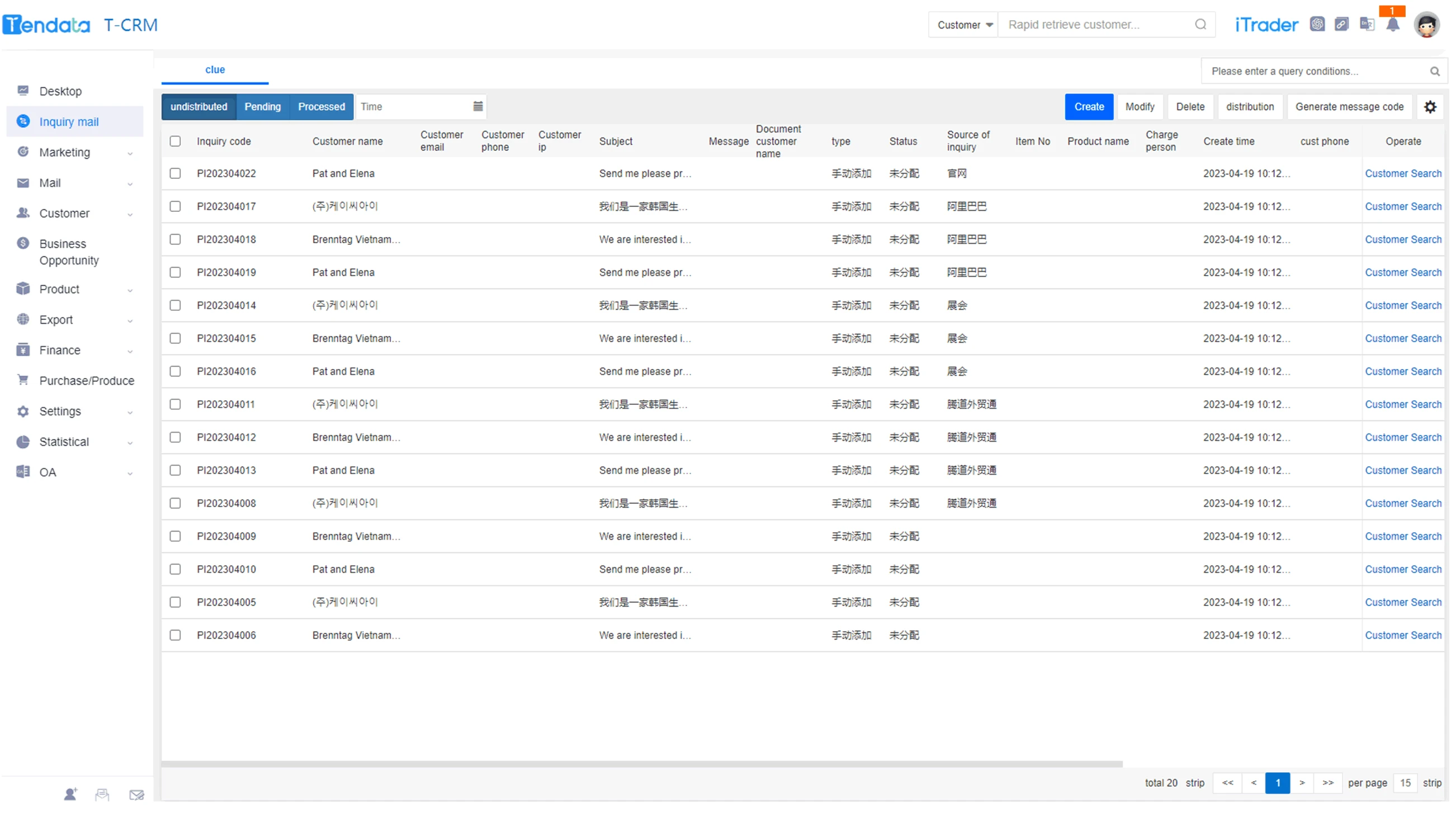Click the distribution button
This screenshot has height=823, width=1456.
click(1250, 106)
